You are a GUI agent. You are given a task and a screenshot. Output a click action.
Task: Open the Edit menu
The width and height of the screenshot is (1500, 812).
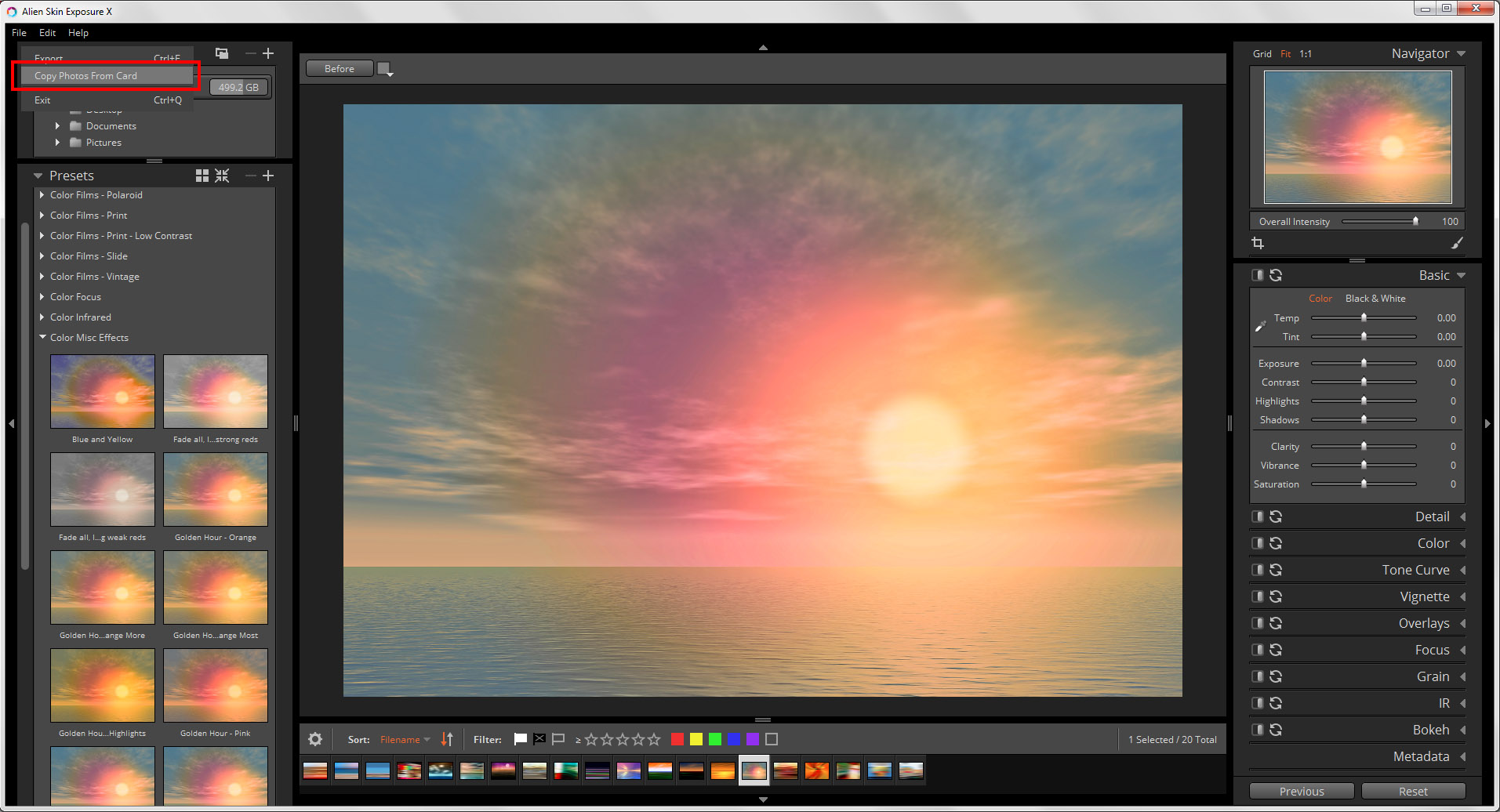click(48, 33)
